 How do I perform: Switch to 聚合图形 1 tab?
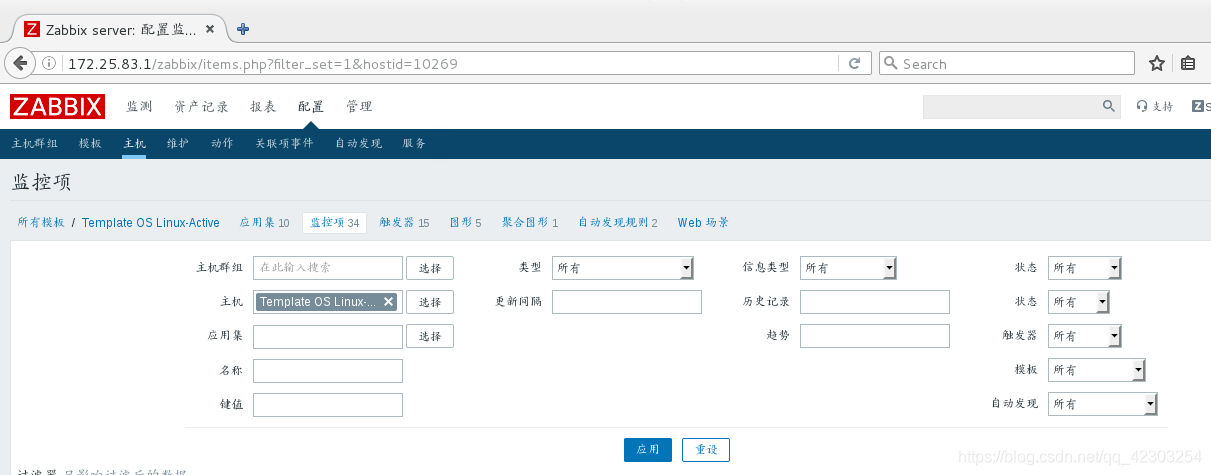530,222
